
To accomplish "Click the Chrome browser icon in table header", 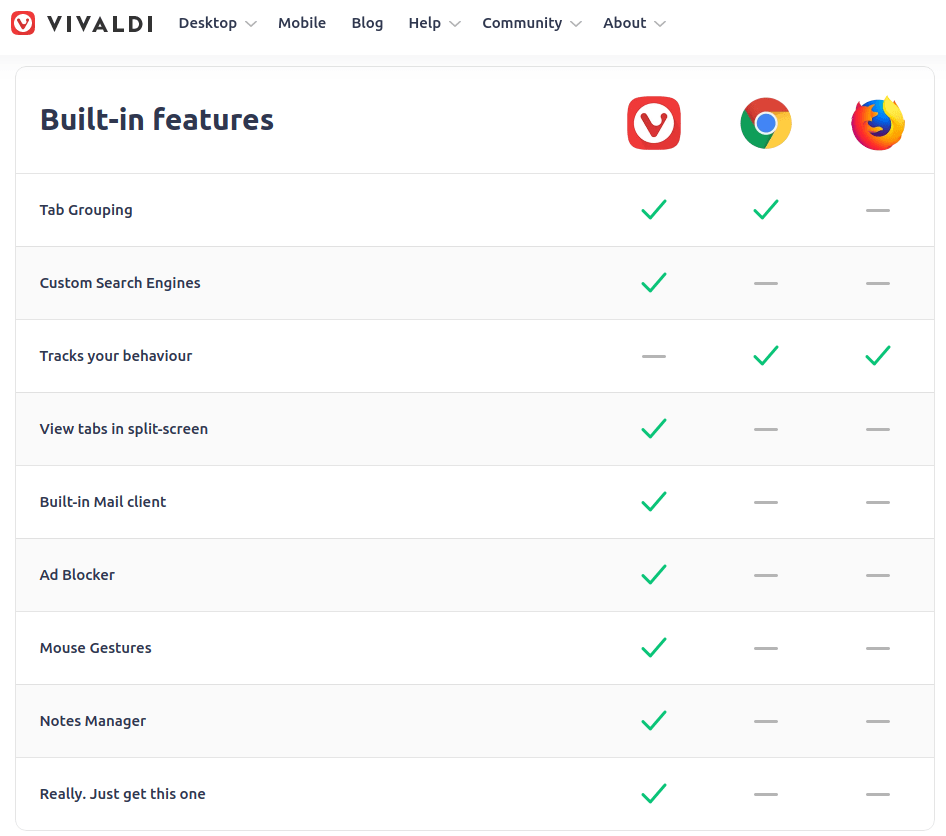I will click(x=766, y=123).
